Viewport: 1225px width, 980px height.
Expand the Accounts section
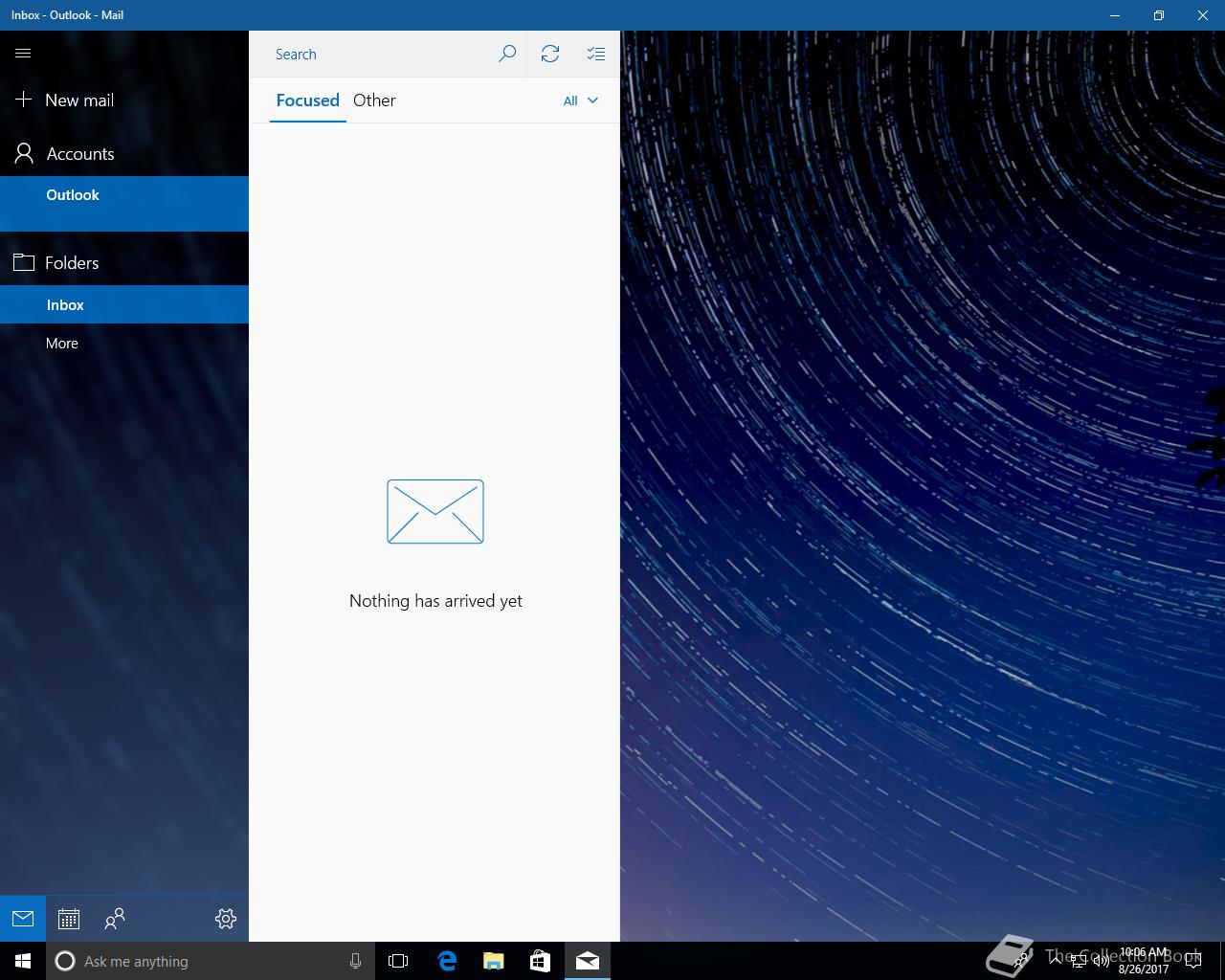pyautogui.click(x=80, y=154)
